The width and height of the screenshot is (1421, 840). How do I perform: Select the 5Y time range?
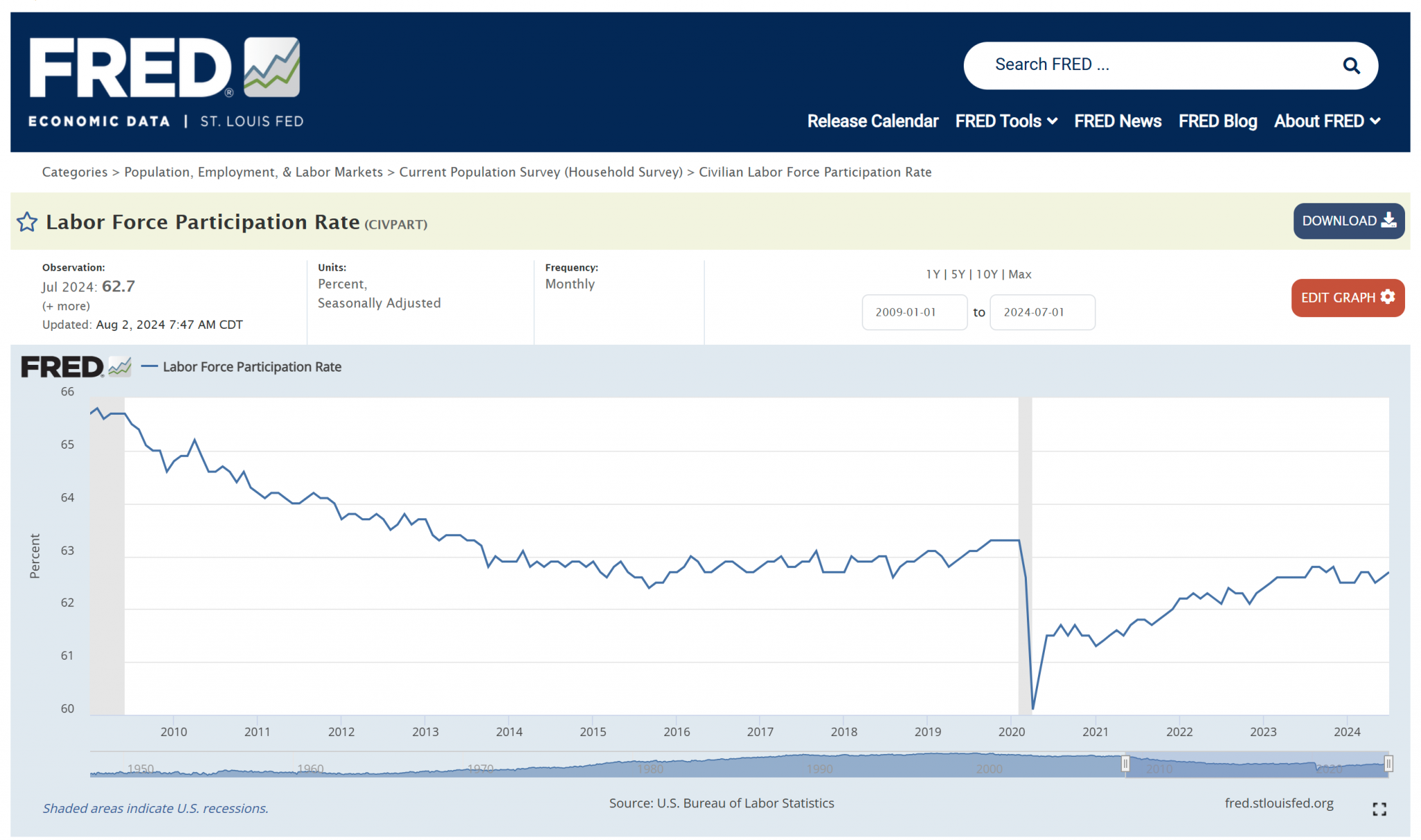coord(958,274)
